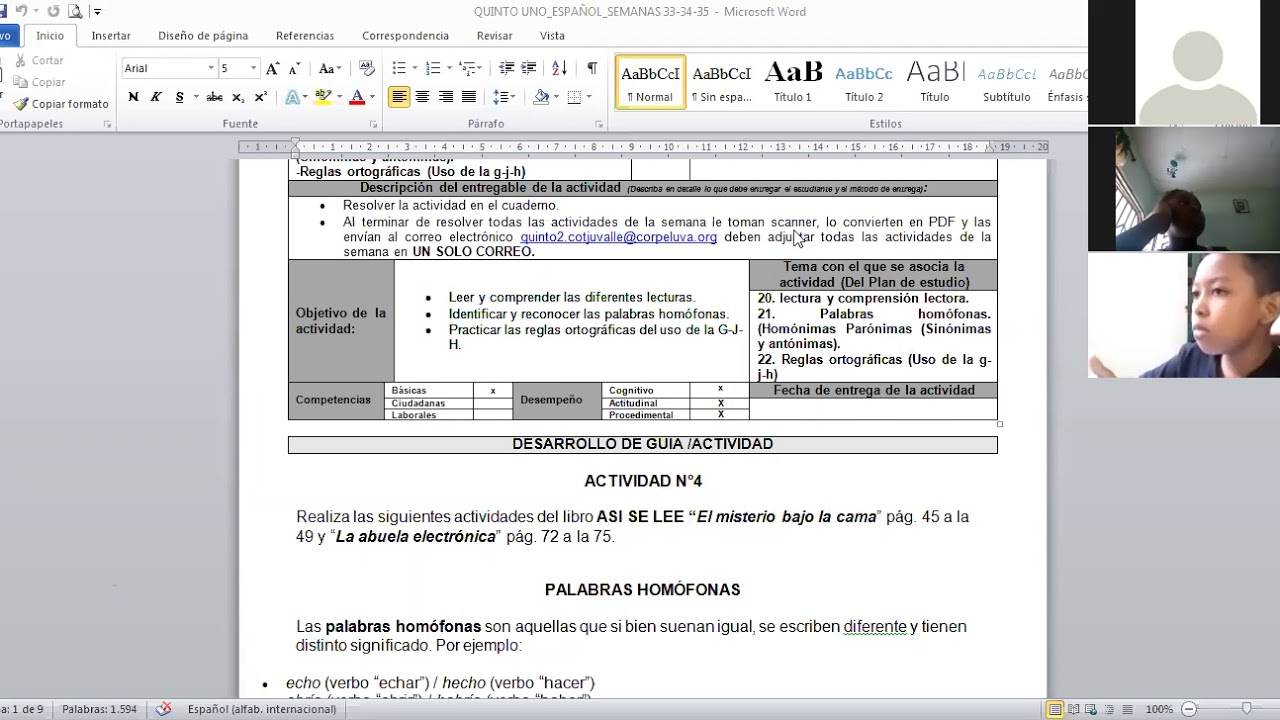Image resolution: width=1280 pixels, height=720 pixels.
Task: Open the Diseño de página tab
Action: click(x=203, y=36)
